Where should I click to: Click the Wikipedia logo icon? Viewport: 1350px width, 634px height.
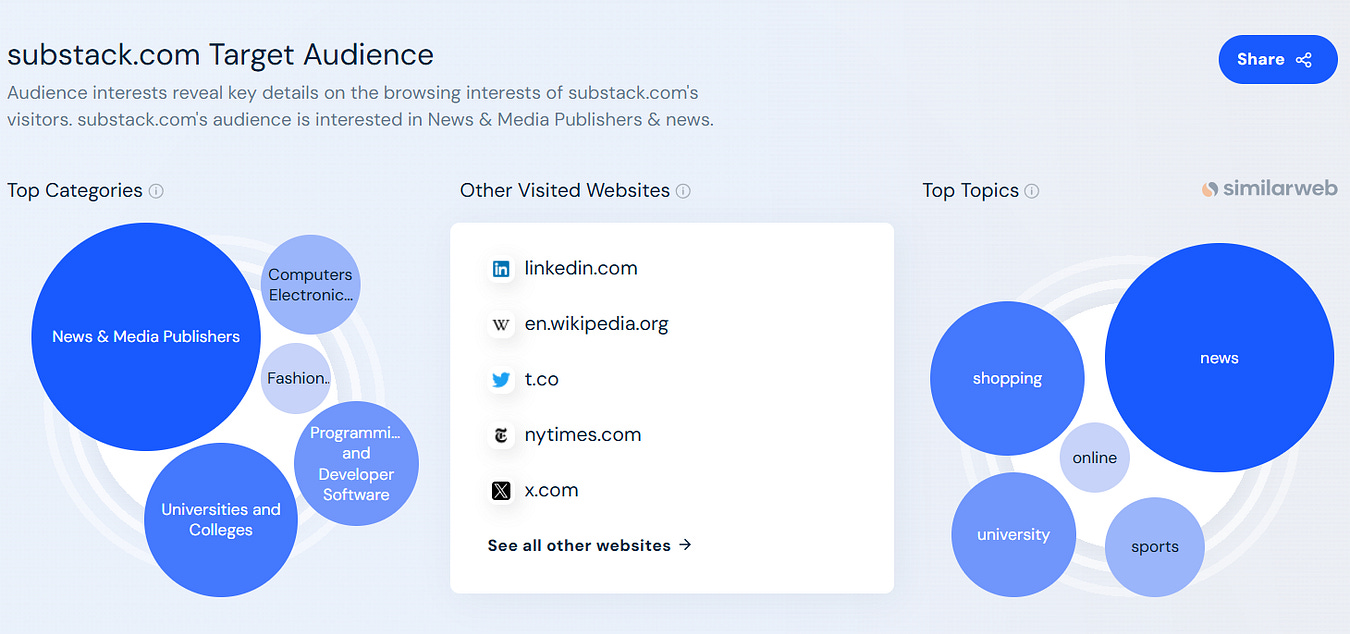(x=501, y=325)
